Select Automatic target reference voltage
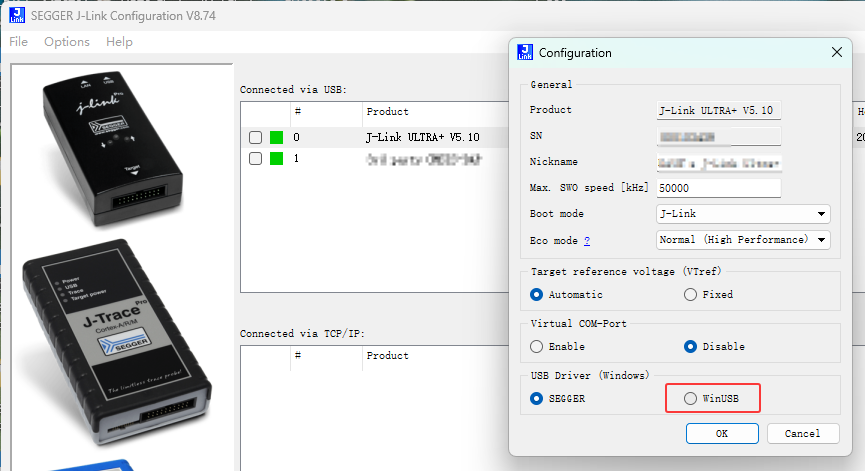This screenshot has height=471, width=865. (x=536, y=295)
